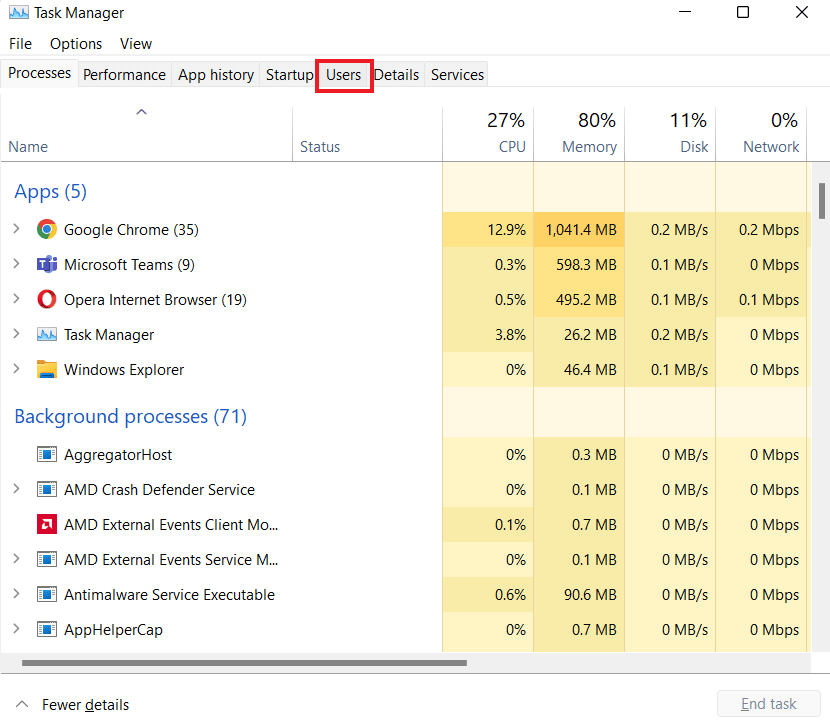The height and width of the screenshot is (725, 830).
Task: Switch to the App history tab
Action: [215, 75]
